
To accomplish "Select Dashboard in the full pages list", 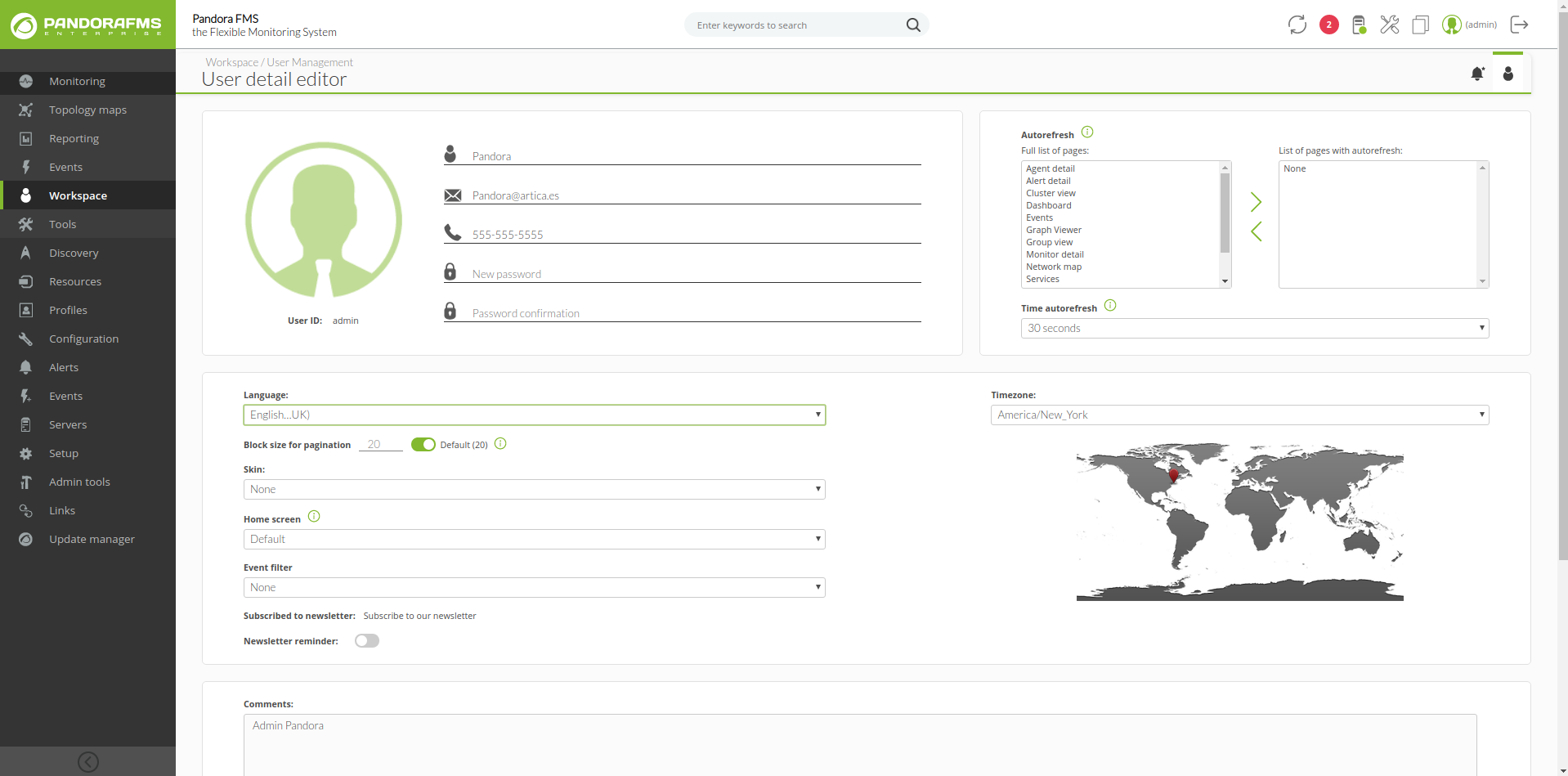I will pos(1049,205).
